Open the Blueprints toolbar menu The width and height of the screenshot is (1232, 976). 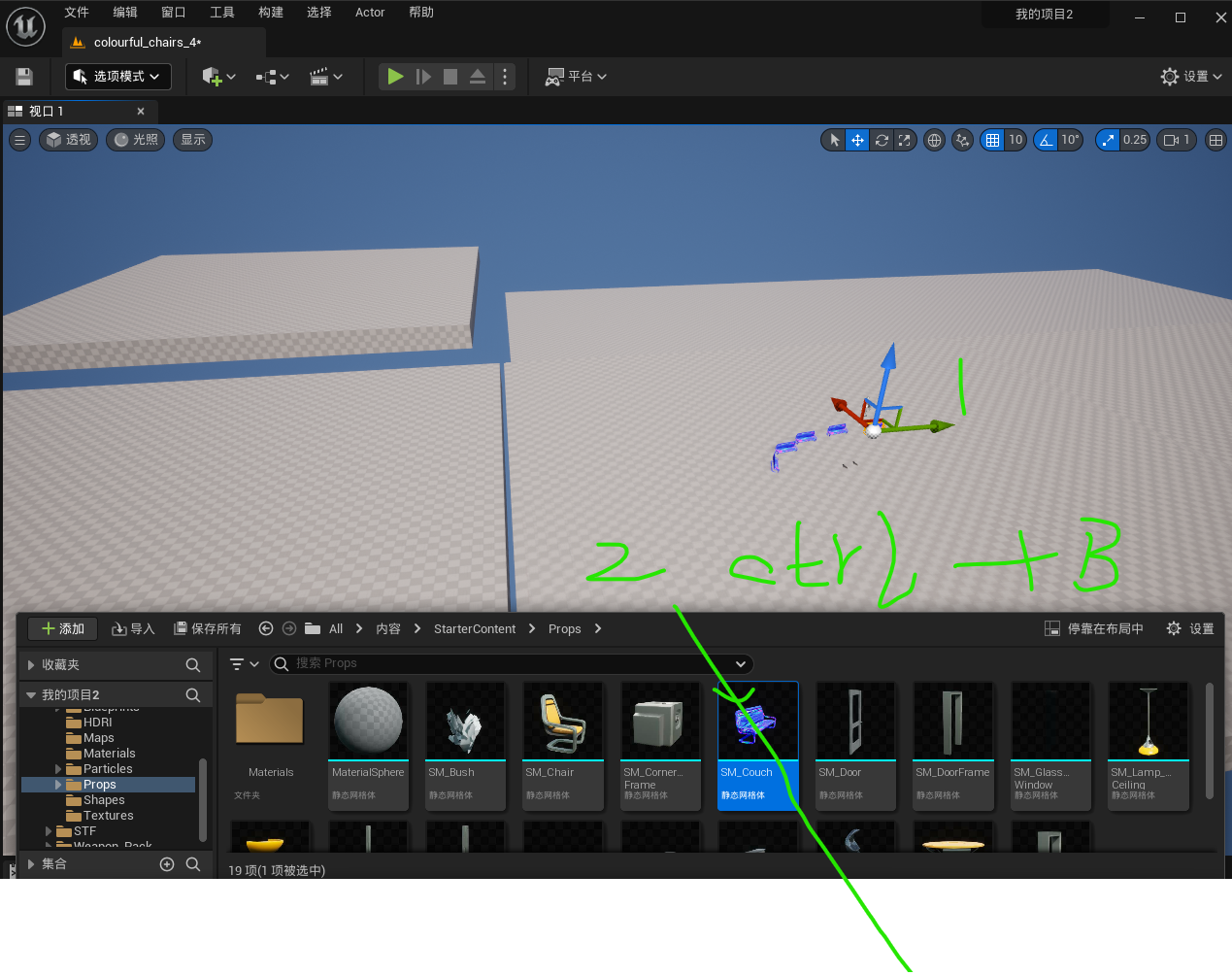coord(273,77)
